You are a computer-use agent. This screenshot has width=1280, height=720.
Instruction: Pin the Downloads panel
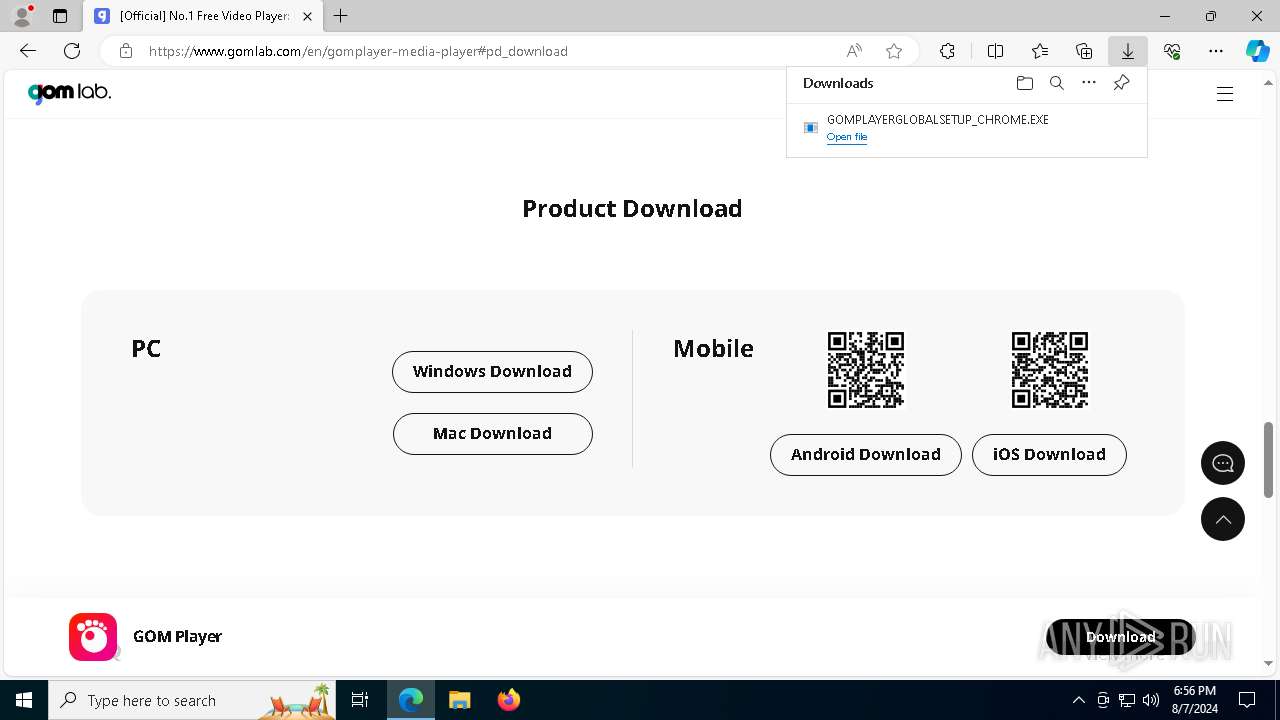[1121, 83]
